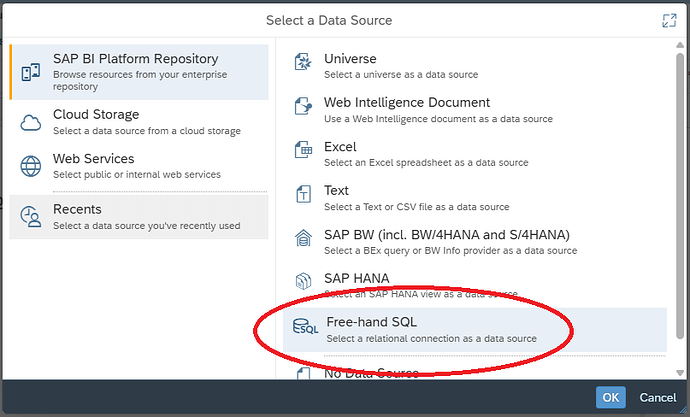Open the Recents data sources category

coord(138,217)
